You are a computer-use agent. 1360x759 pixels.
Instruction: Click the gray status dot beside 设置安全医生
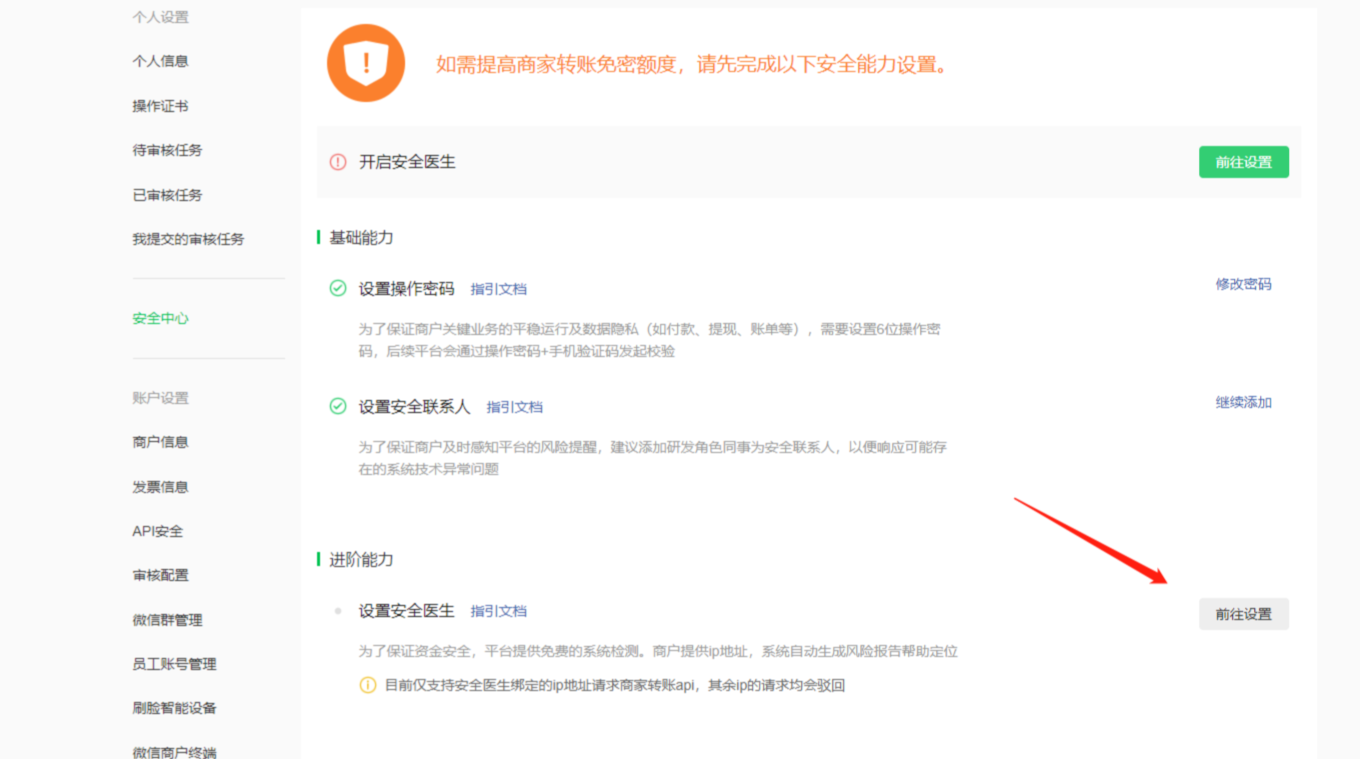pyautogui.click(x=338, y=611)
